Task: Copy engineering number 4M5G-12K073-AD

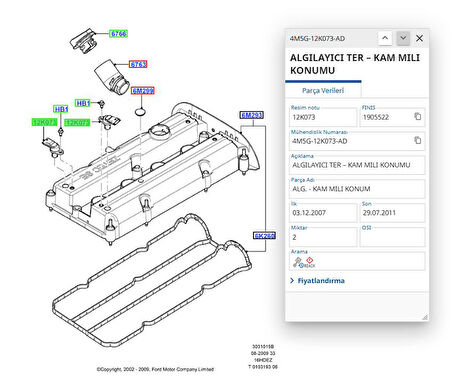Action: pos(417,140)
